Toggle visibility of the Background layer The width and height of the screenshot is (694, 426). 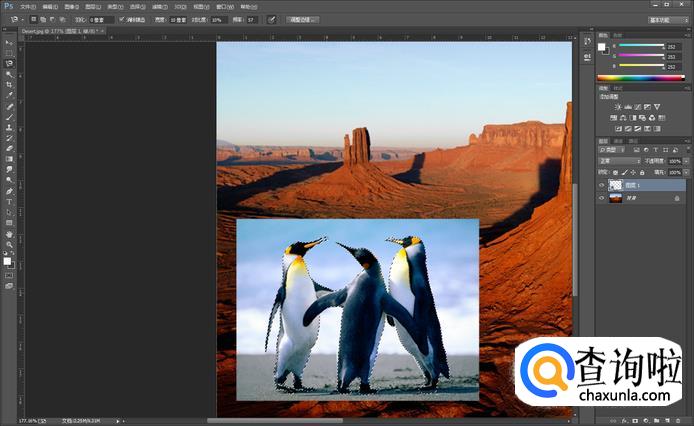tap(602, 198)
